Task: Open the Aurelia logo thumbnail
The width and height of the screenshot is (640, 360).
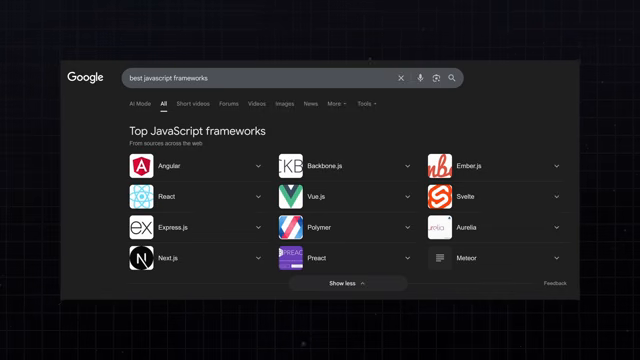Action: pyautogui.click(x=440, y=227)
